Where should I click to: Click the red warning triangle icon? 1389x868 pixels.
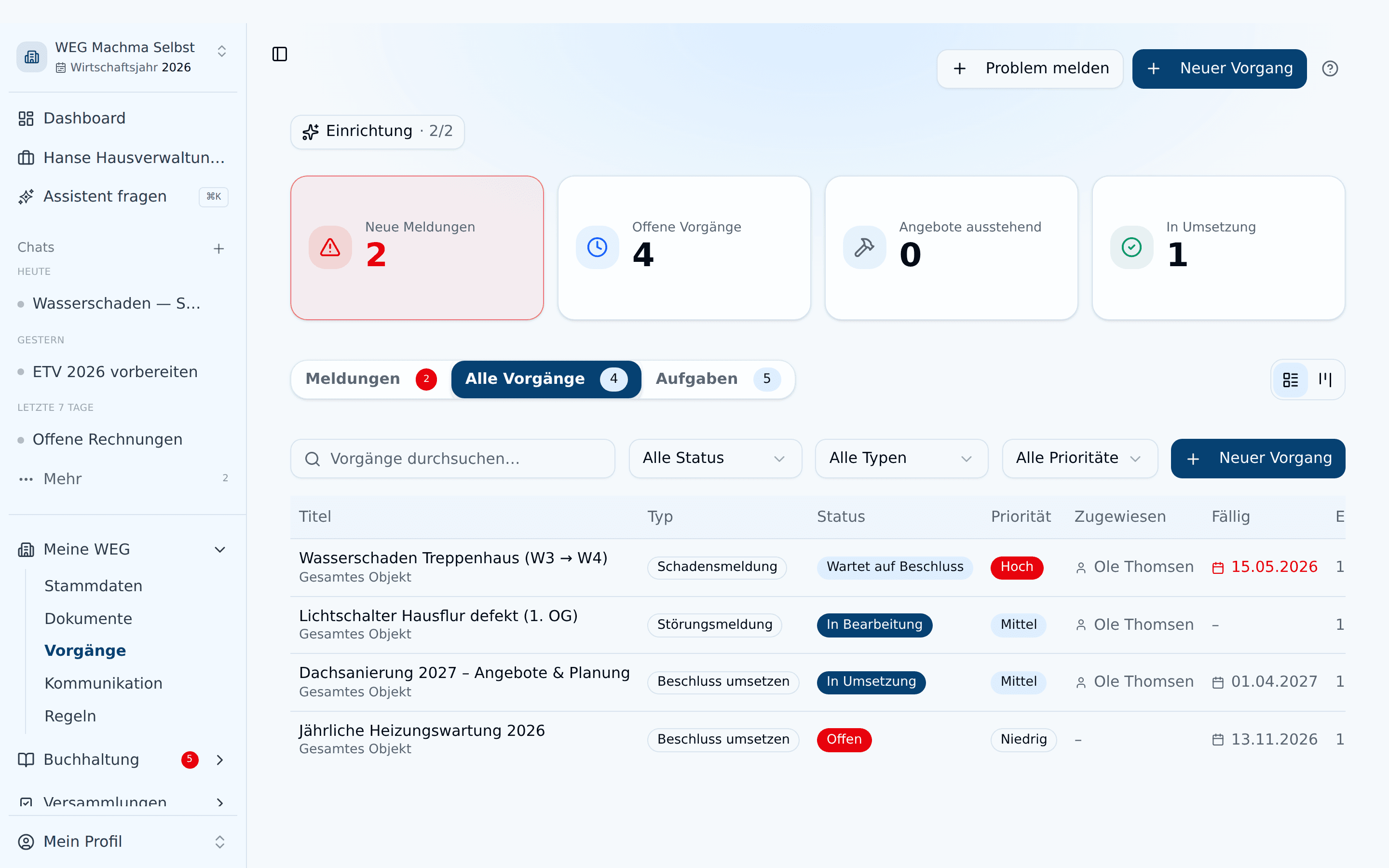tap(330, 247)
